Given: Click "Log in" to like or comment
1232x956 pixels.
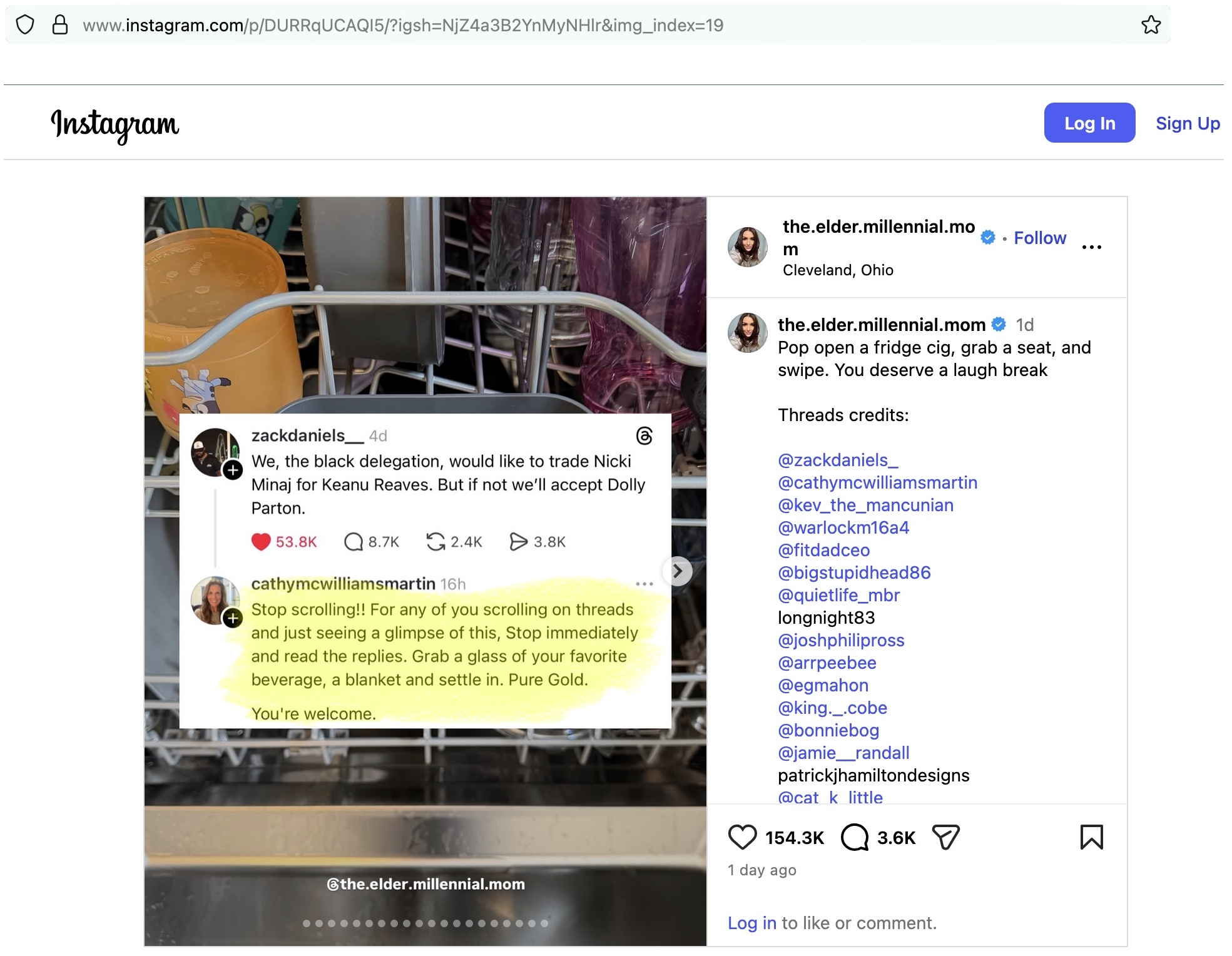Looking at the screenshot, I should pyautogui.click(x=751, y=923).
